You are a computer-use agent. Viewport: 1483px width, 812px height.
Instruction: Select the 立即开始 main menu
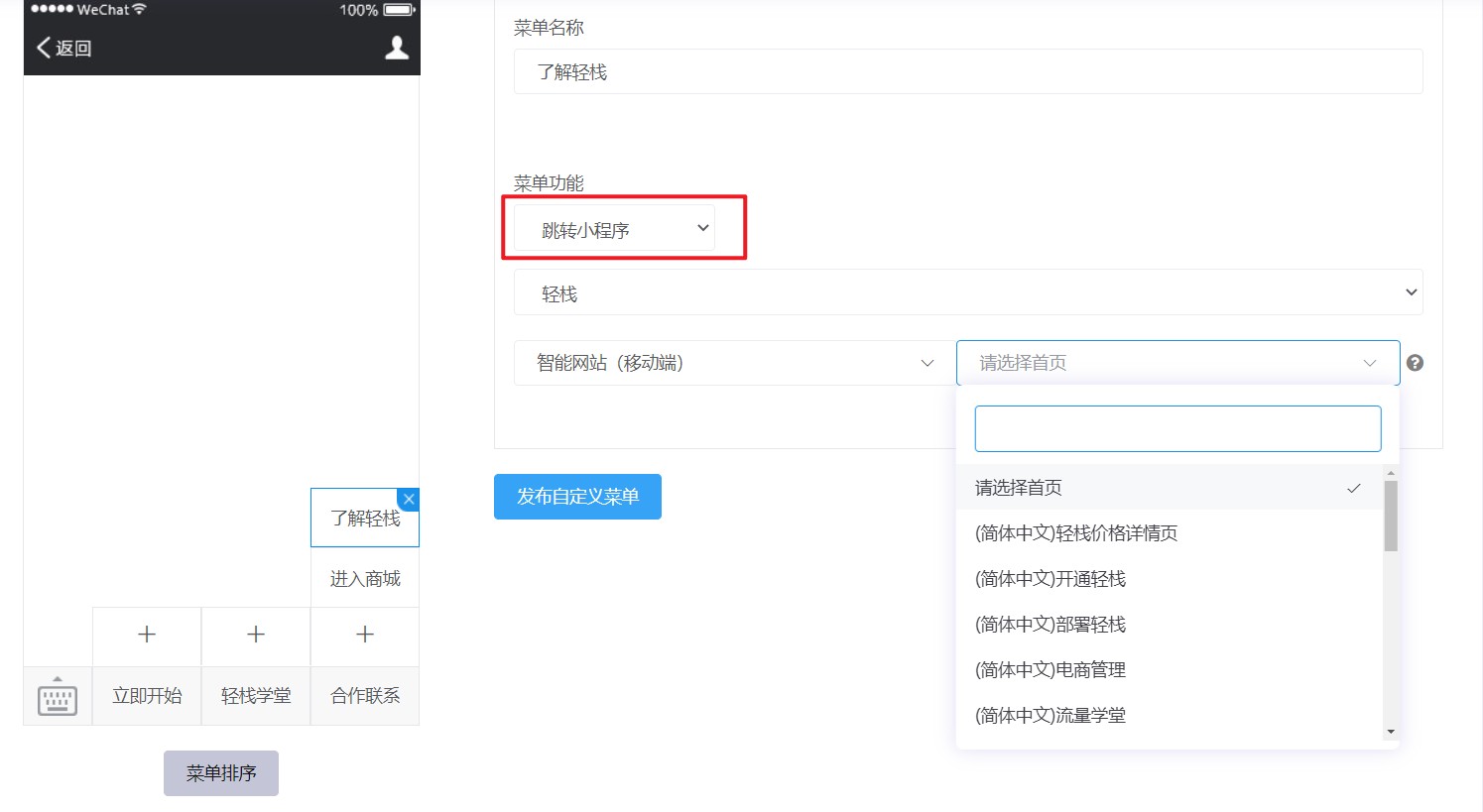tap(147, 696)
